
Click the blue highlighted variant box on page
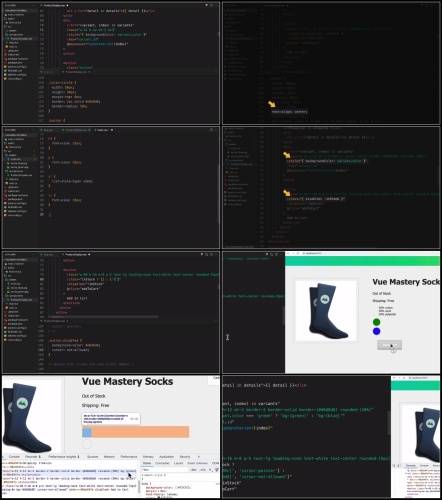87,432
